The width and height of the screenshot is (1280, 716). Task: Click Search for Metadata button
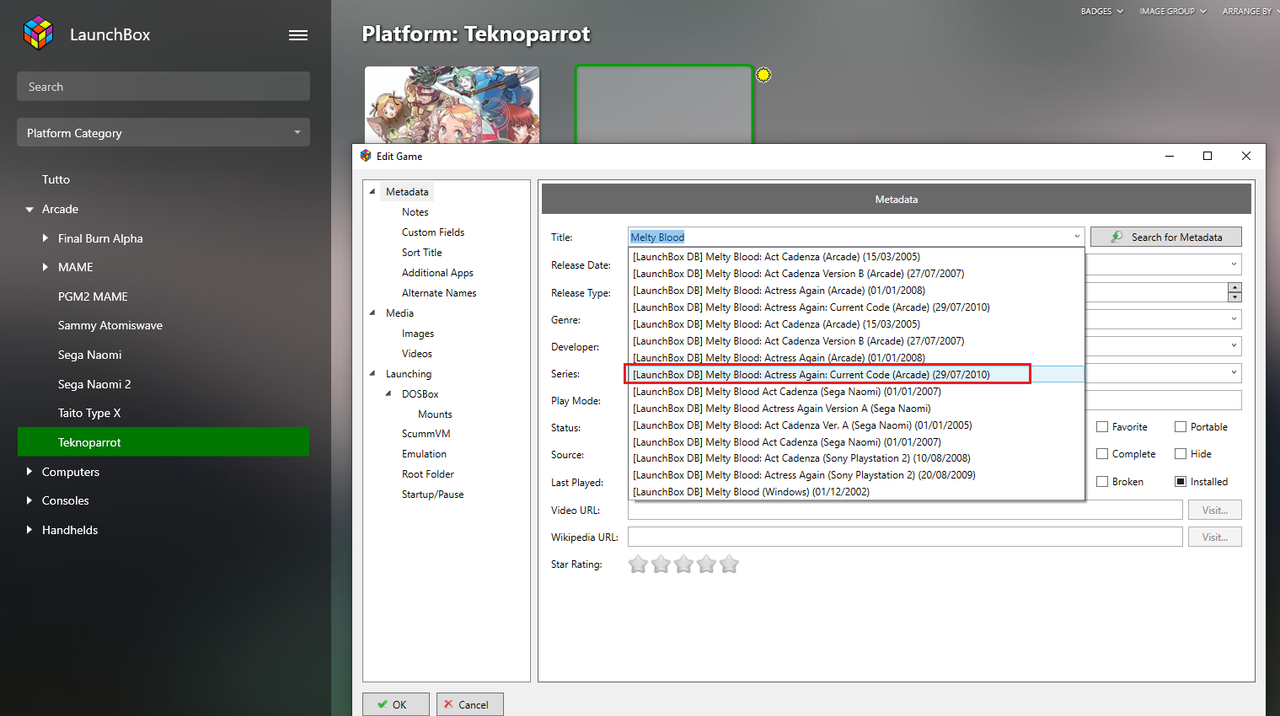pyautogui.click(x=1166, y=237)
